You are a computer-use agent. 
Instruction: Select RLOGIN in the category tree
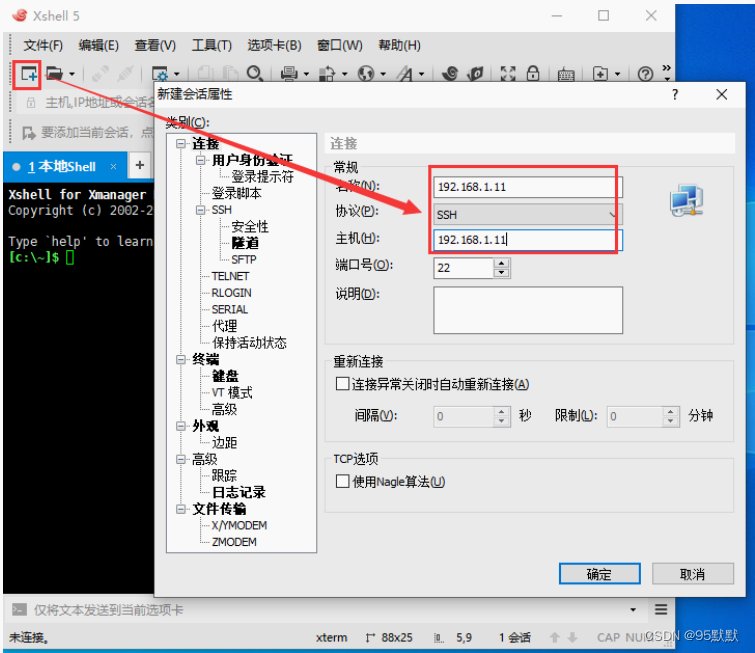pos(231,293)
